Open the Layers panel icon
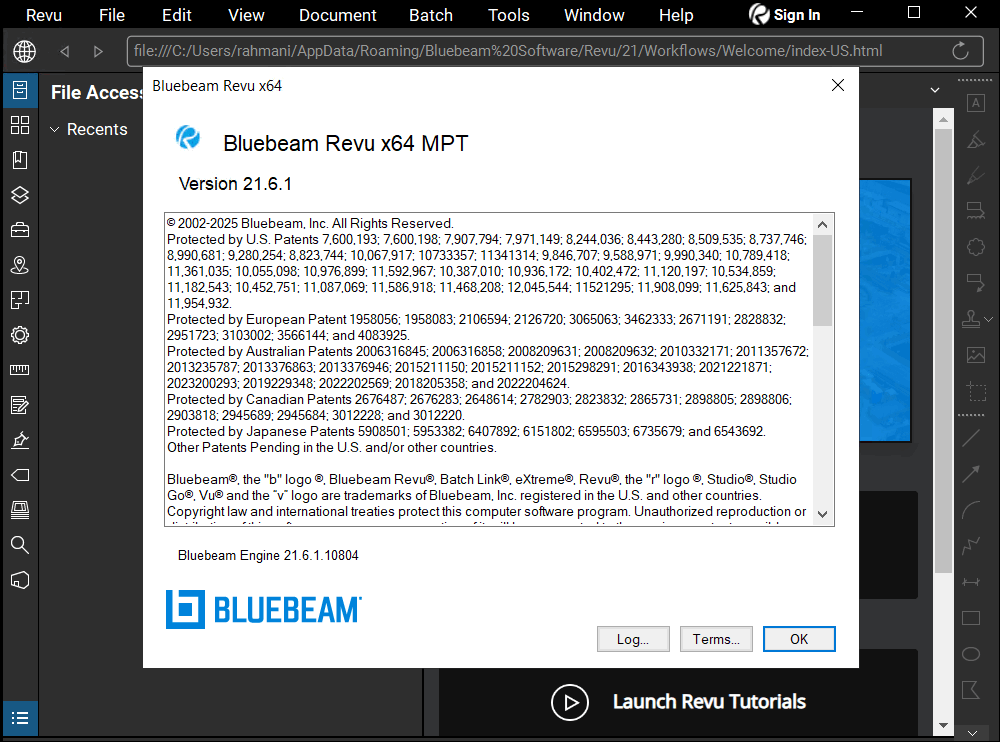1000x742 pixels. pyautogui.click(x=20, y=195)
